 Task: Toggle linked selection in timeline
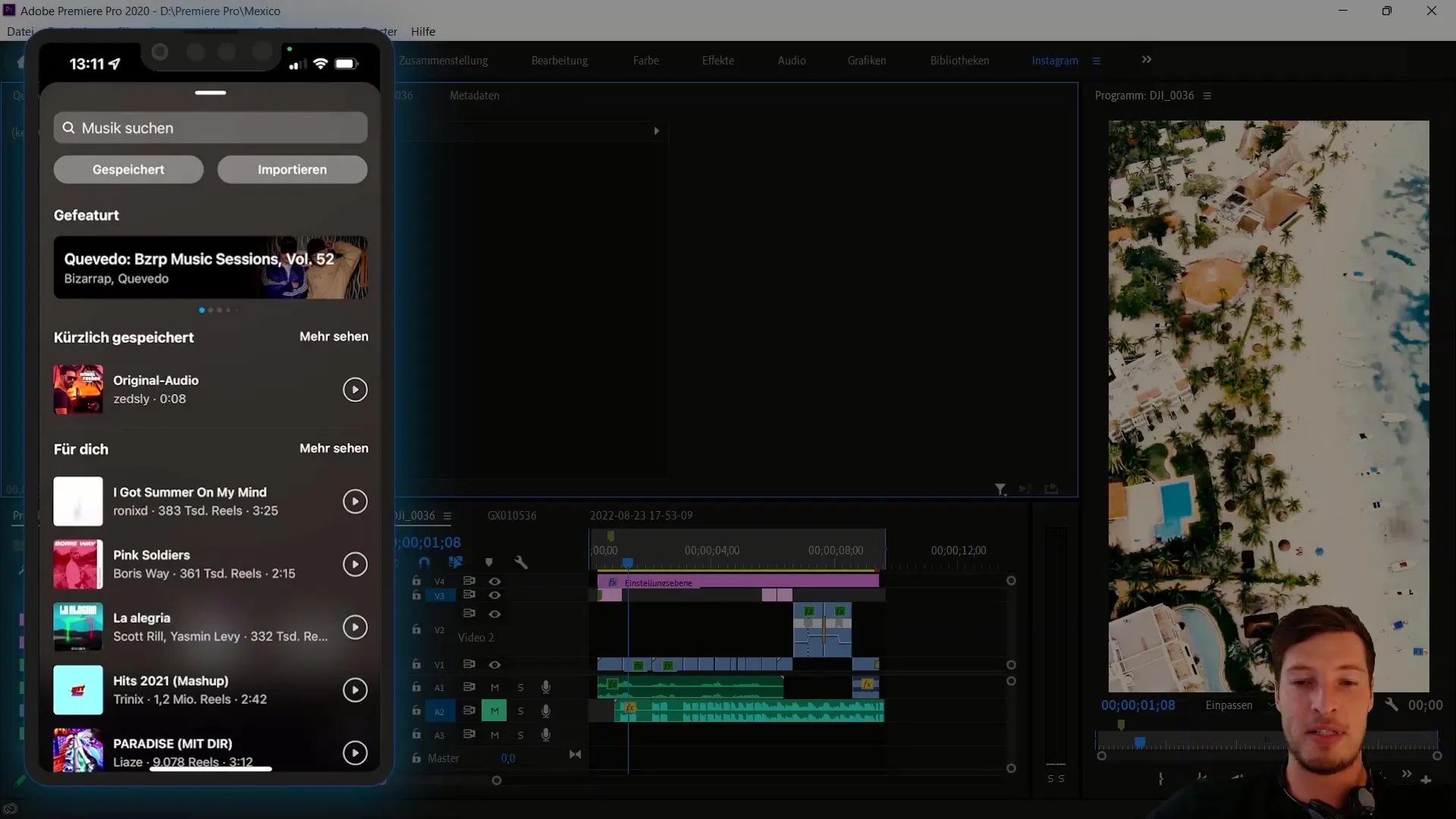456,562
